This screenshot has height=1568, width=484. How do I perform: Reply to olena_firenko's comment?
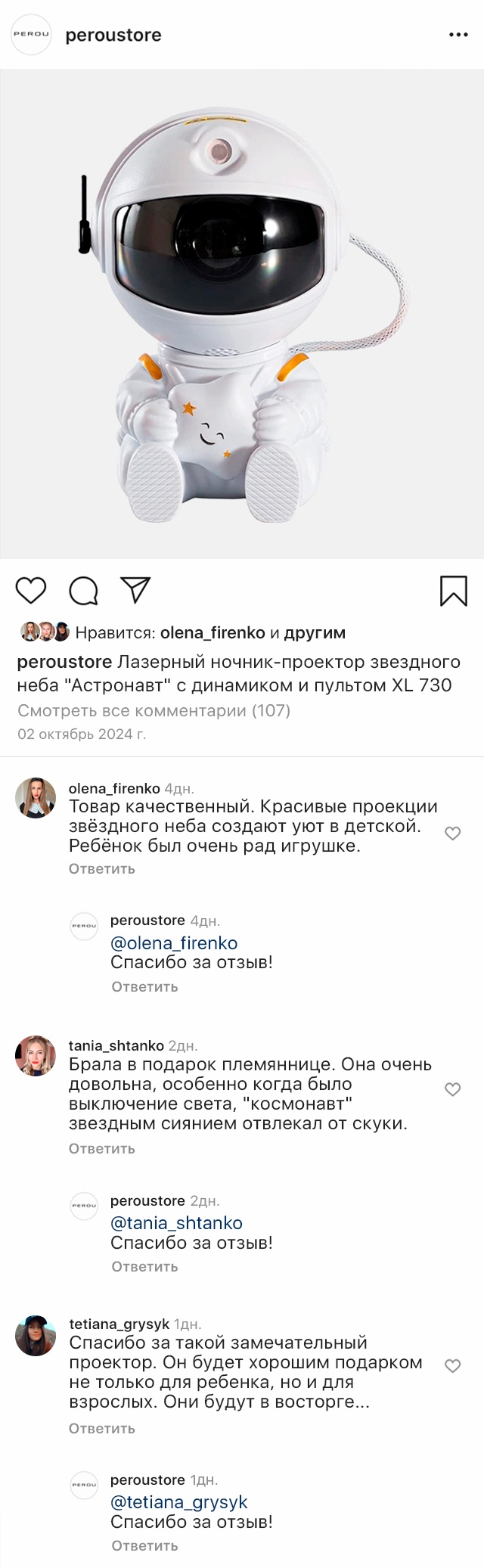pos(102,869)
